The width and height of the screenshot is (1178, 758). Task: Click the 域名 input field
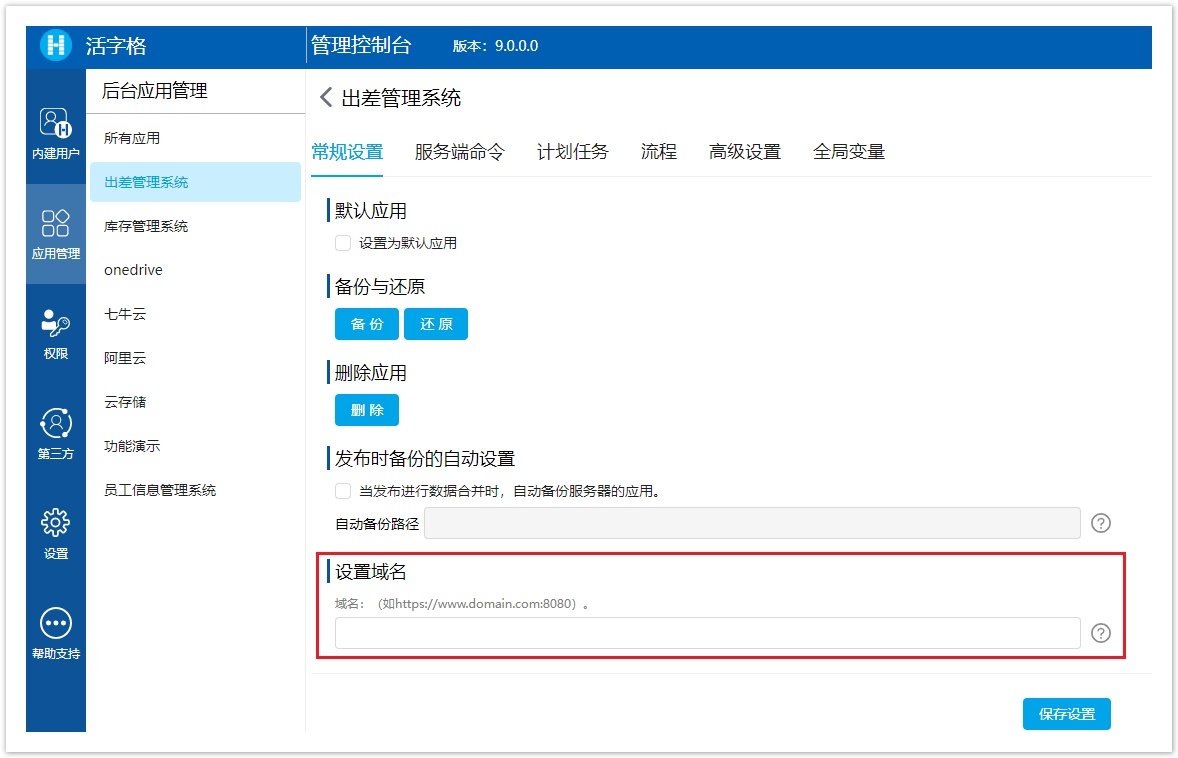(x=707, y=633)
